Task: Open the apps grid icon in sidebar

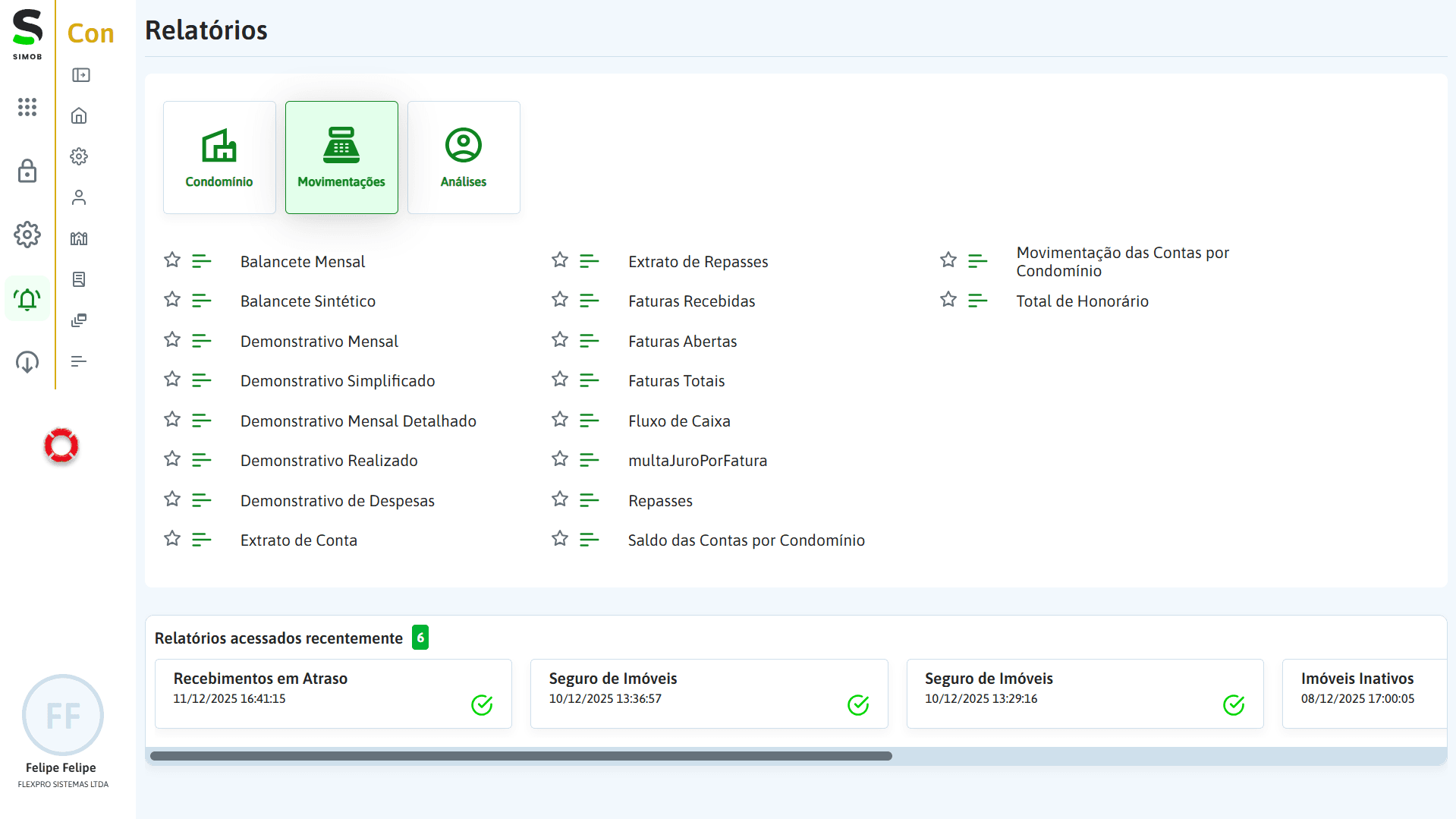Action: click(x=27, y=107)
